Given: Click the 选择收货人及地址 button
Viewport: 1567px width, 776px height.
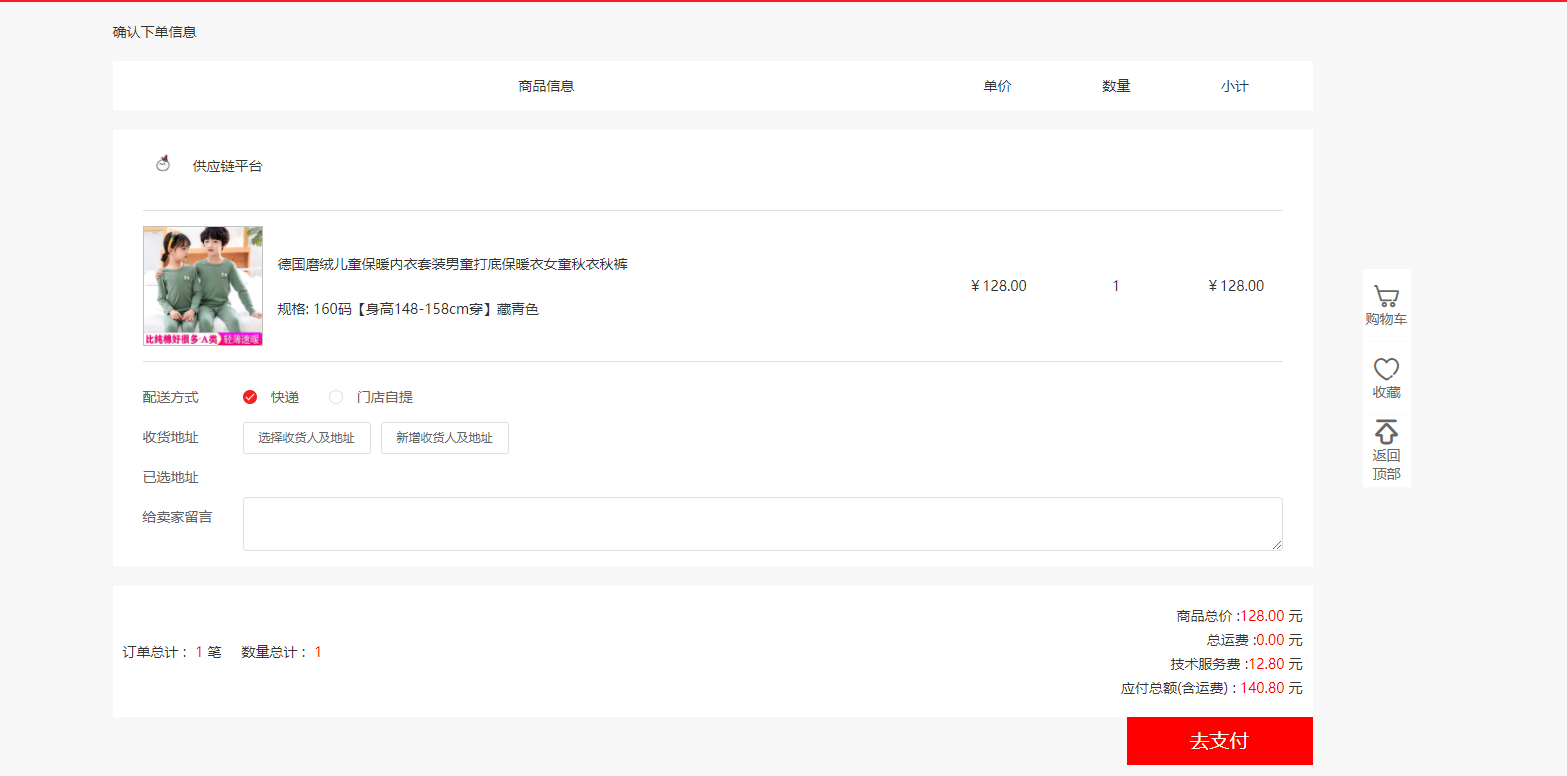Looking at the screenshot, I should 306,438.
